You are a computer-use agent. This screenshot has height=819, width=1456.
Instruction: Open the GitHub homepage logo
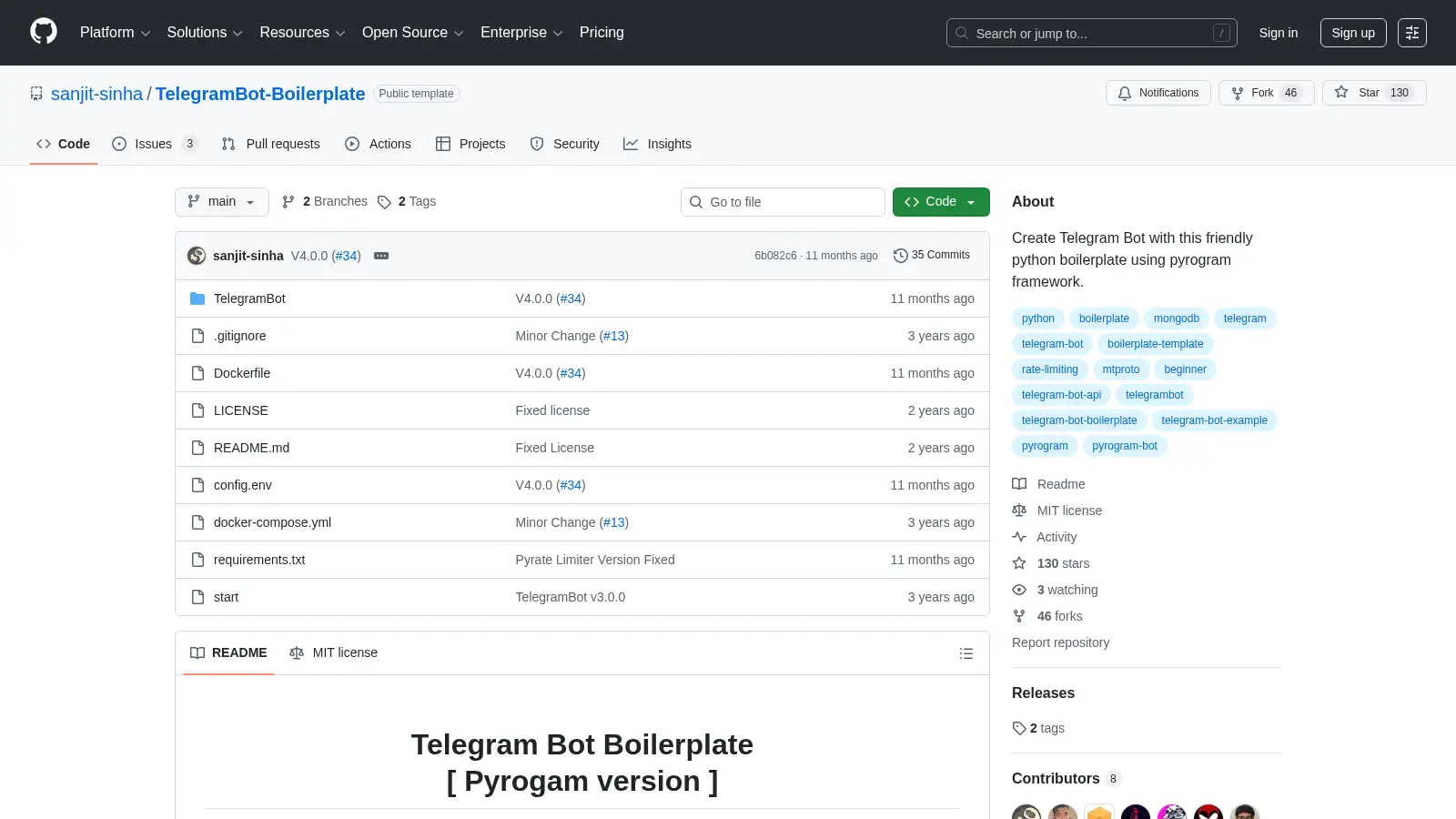point(44,32)
